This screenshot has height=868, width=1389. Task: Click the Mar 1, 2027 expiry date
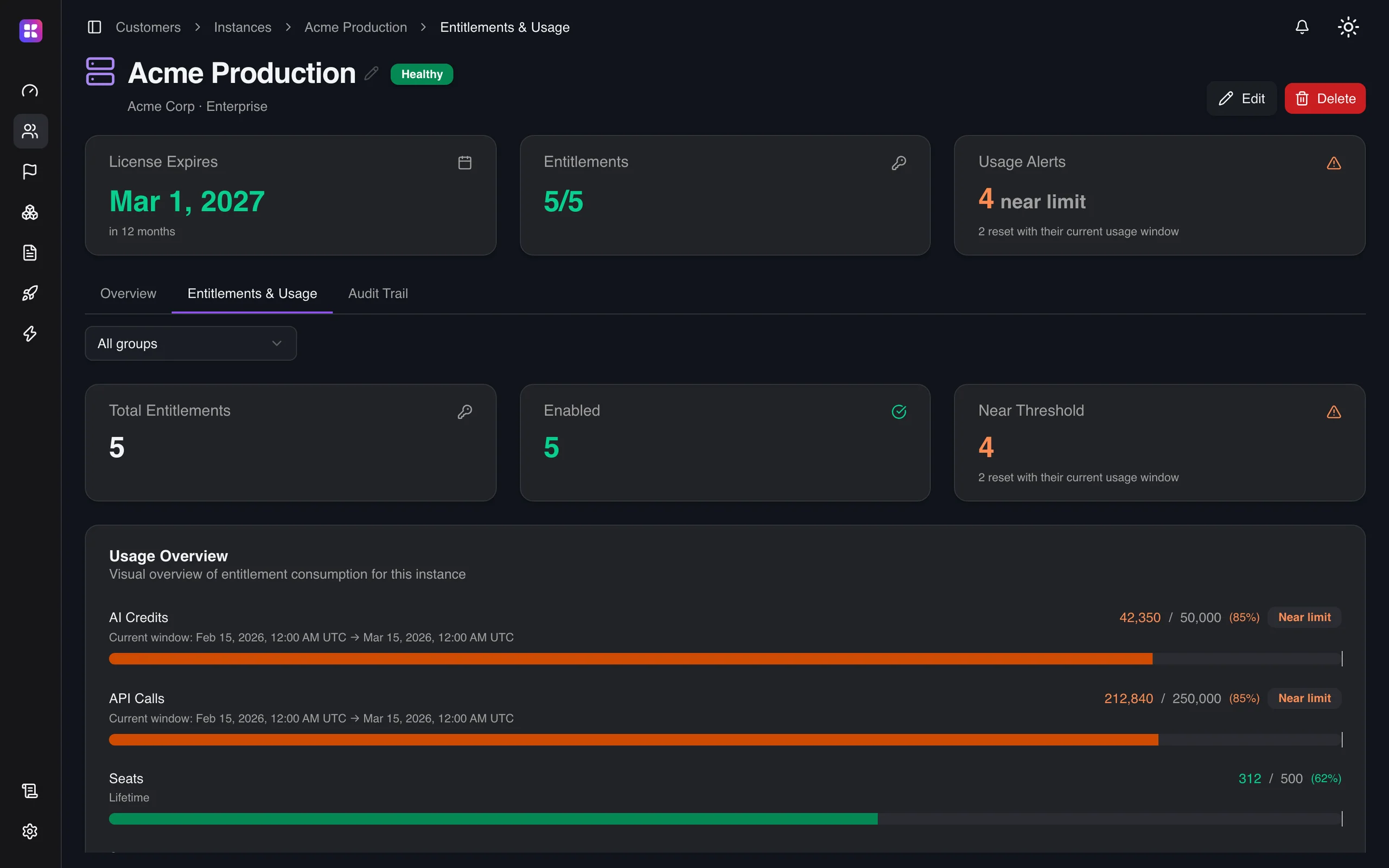point(187,201)
